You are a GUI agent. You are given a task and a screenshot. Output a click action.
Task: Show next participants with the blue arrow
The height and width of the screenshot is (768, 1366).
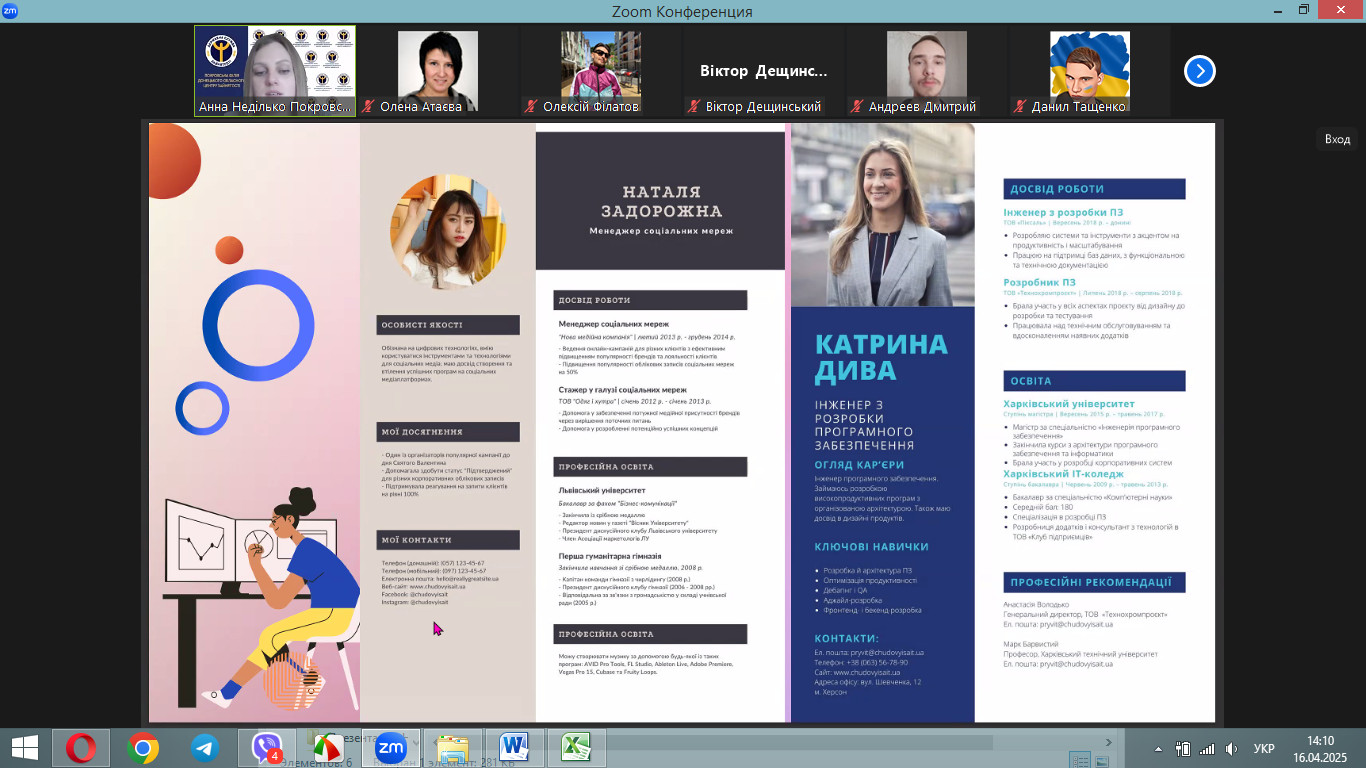point(1199,71)
